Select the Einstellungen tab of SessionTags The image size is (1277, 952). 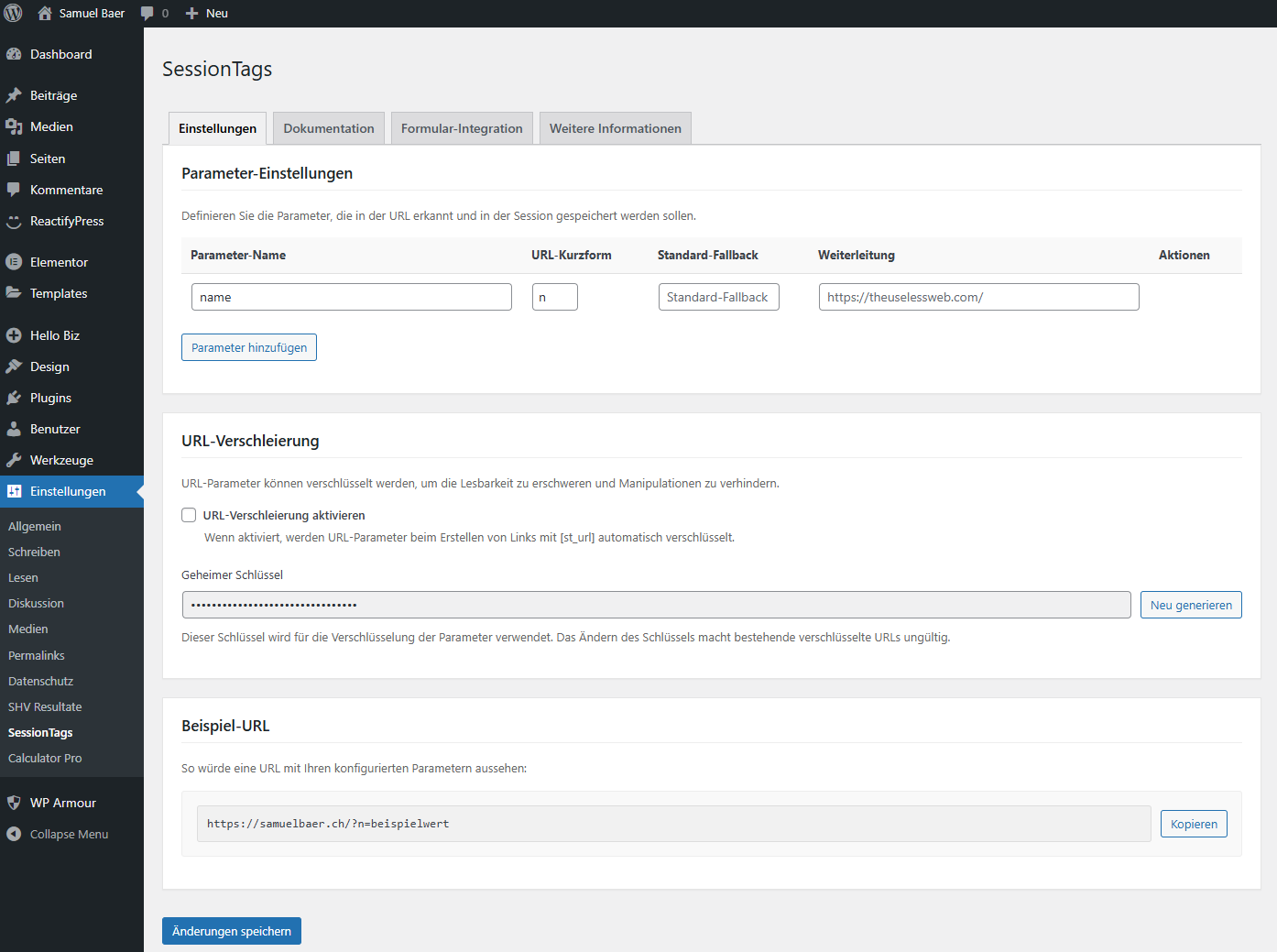coord(218,128)
